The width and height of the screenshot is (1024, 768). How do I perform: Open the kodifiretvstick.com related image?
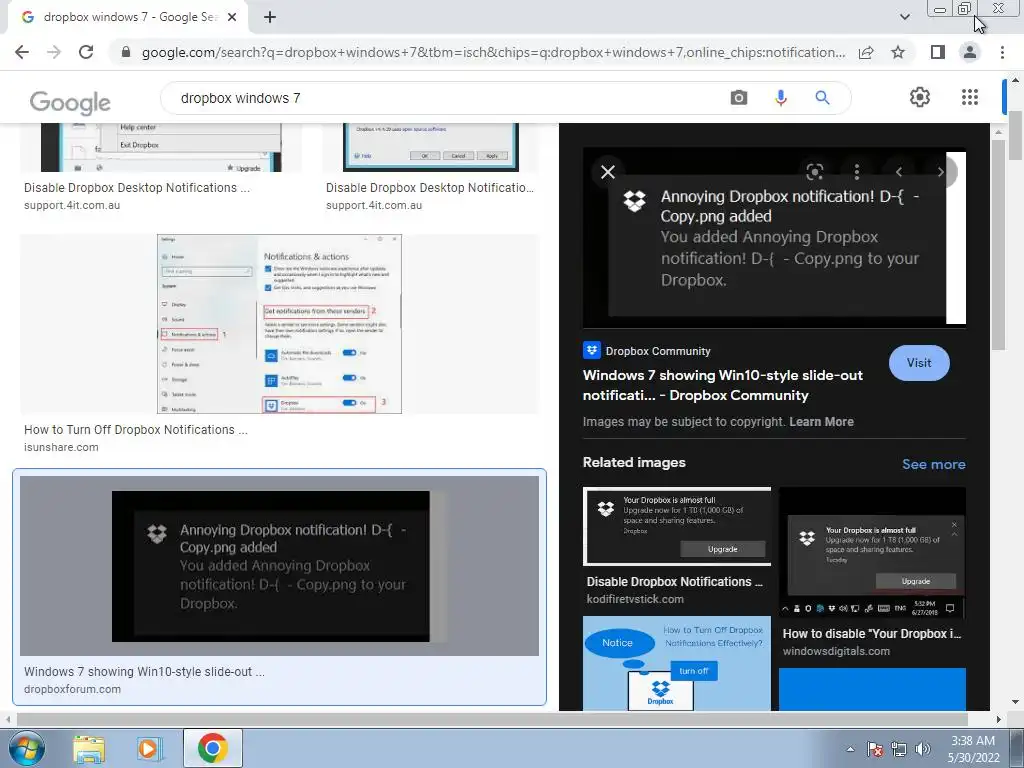[677, 526]
